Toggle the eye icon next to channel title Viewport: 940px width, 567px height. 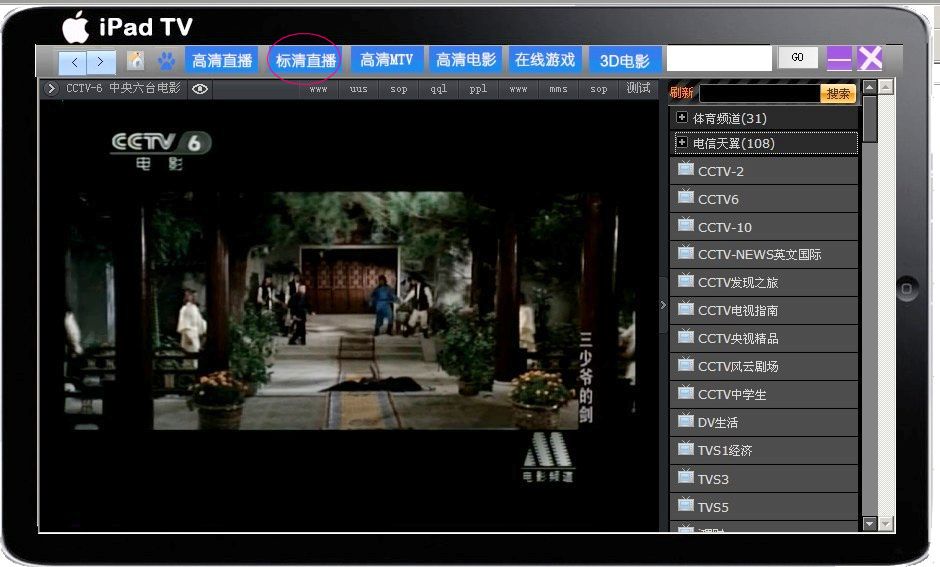point(200,89)
